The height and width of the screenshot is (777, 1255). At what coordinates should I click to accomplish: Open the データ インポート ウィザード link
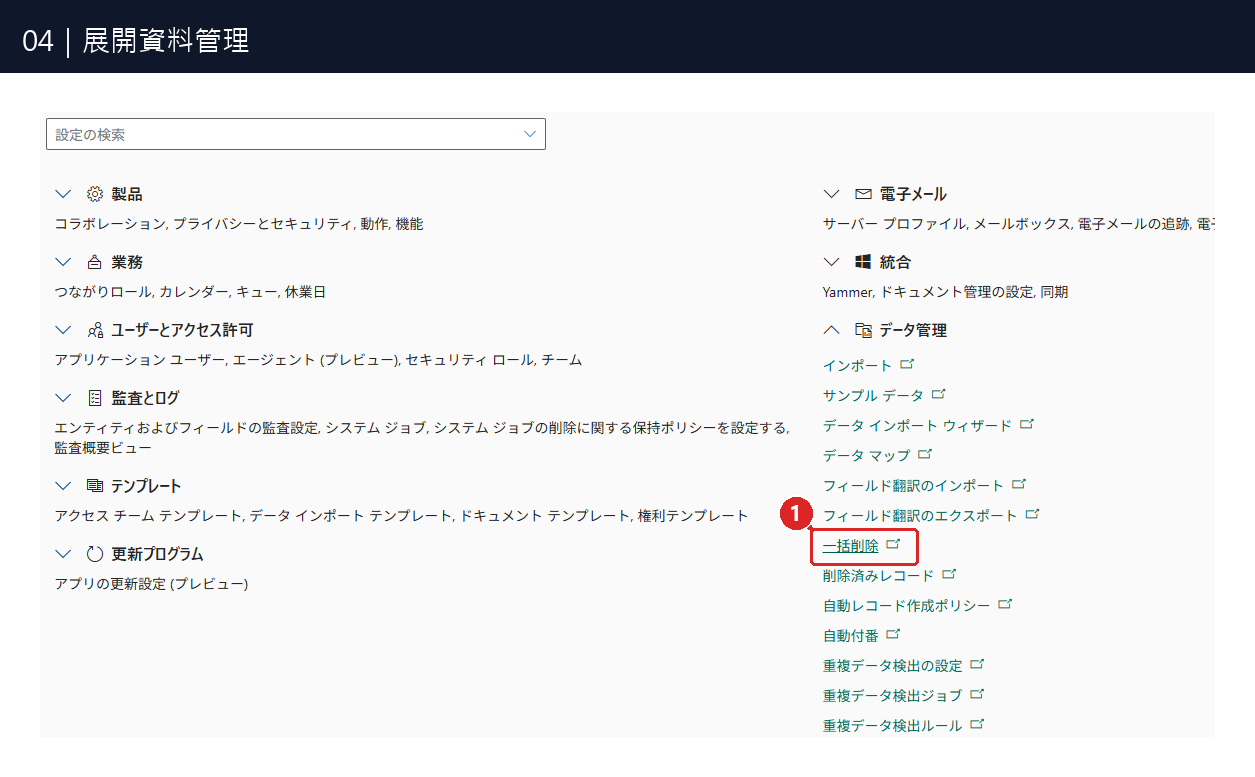click(x=917, y=426)
